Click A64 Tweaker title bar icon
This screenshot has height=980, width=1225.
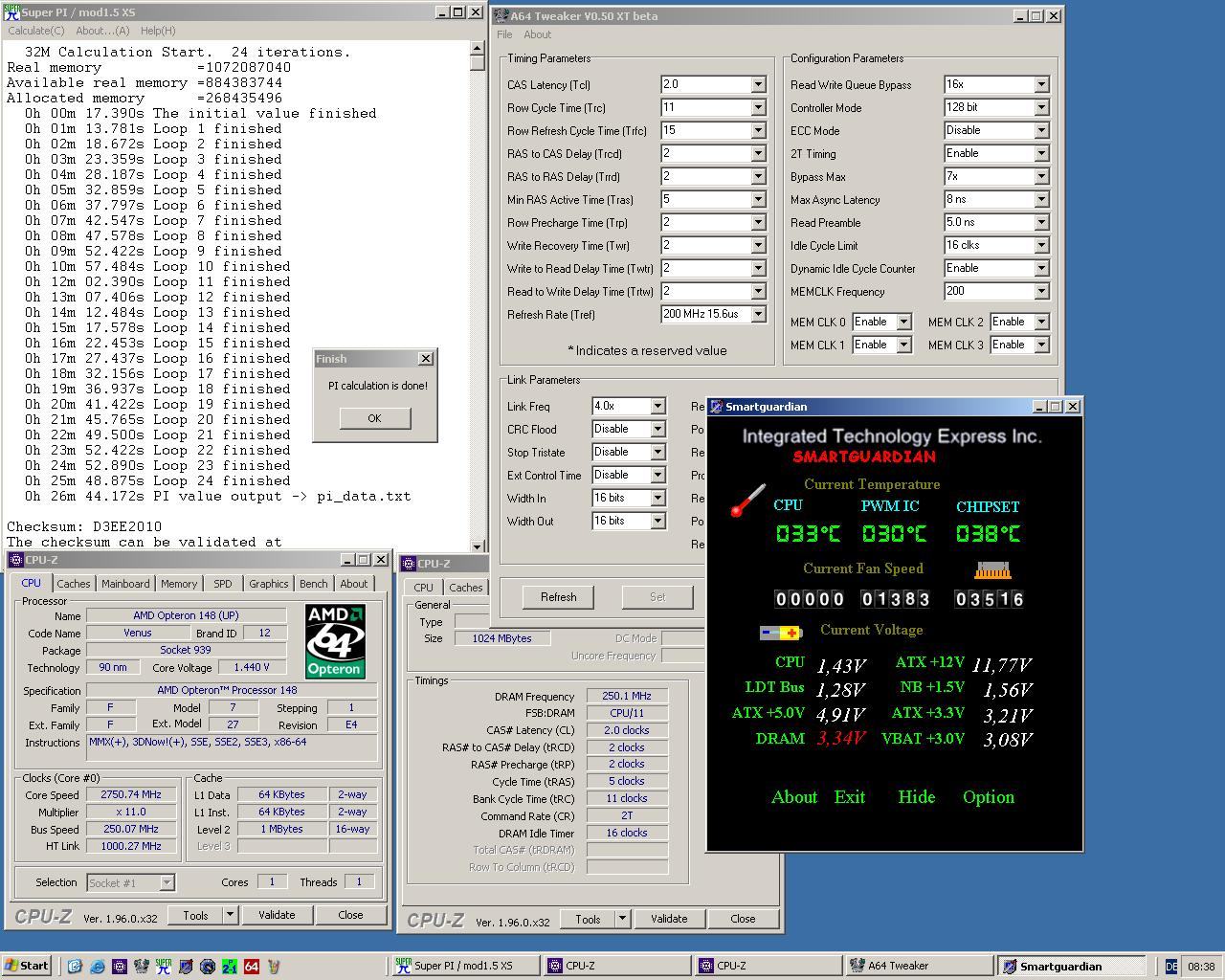[501, 16]
